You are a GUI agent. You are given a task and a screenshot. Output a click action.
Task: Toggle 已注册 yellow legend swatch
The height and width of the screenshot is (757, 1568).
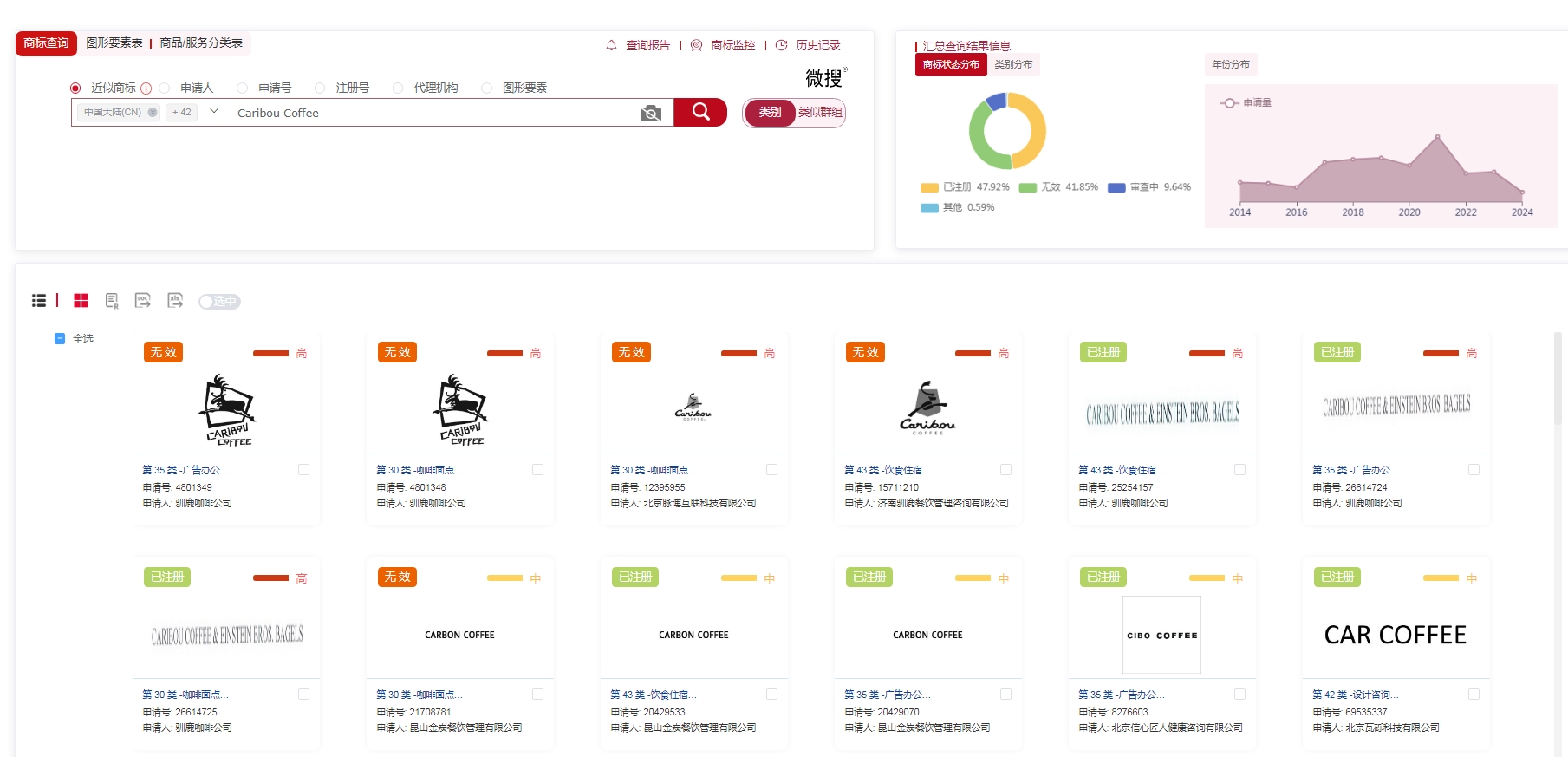click(x=929, y=187)
